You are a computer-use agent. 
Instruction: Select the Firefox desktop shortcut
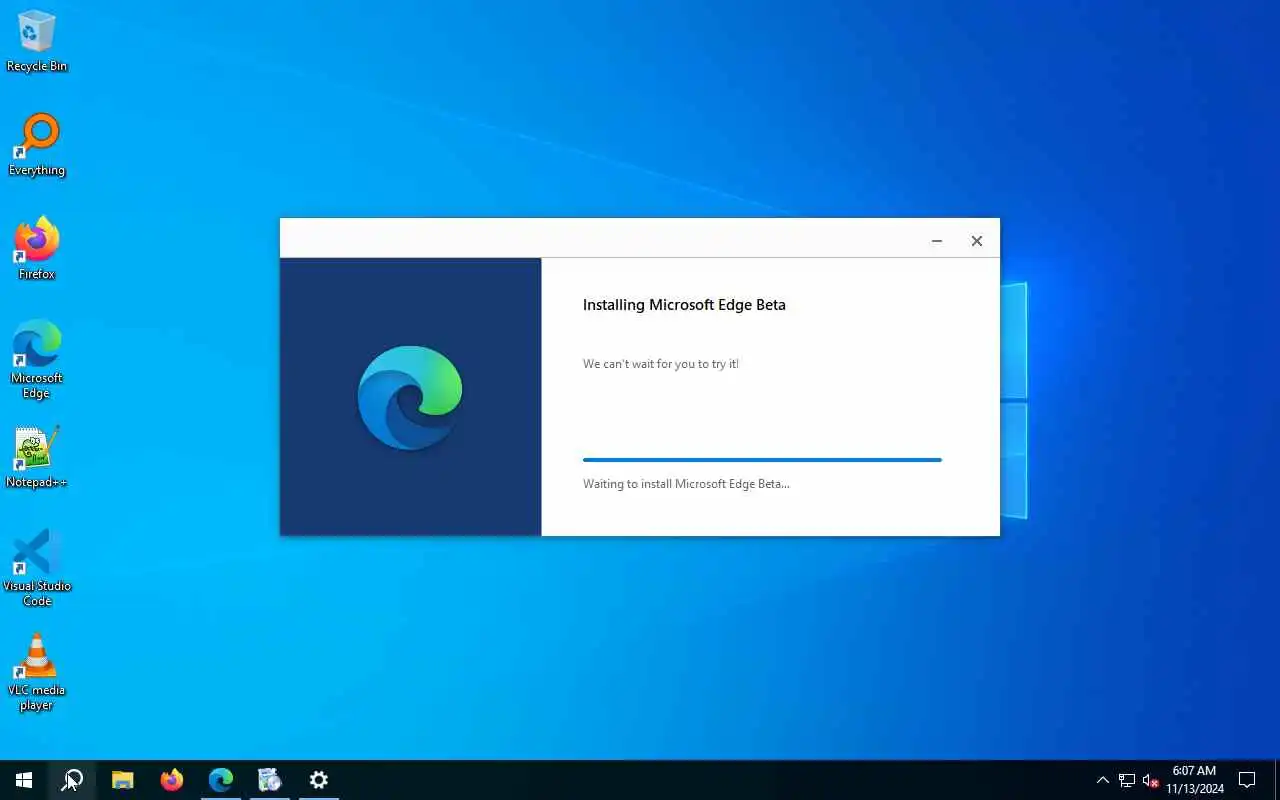pyautogui.click(x=37, y=250)
